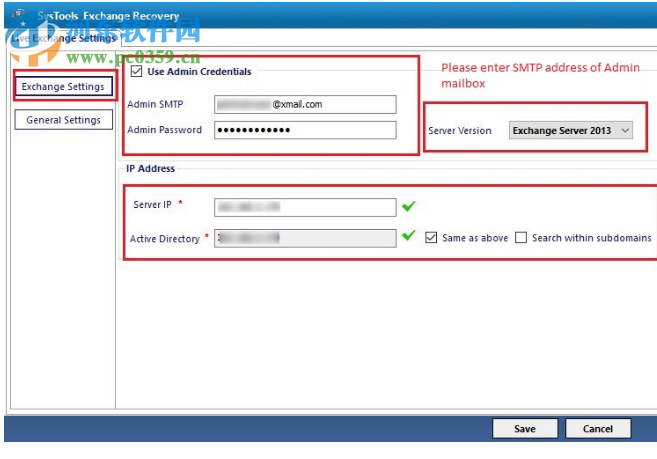Save the Exchange settings

pos(525,428)
